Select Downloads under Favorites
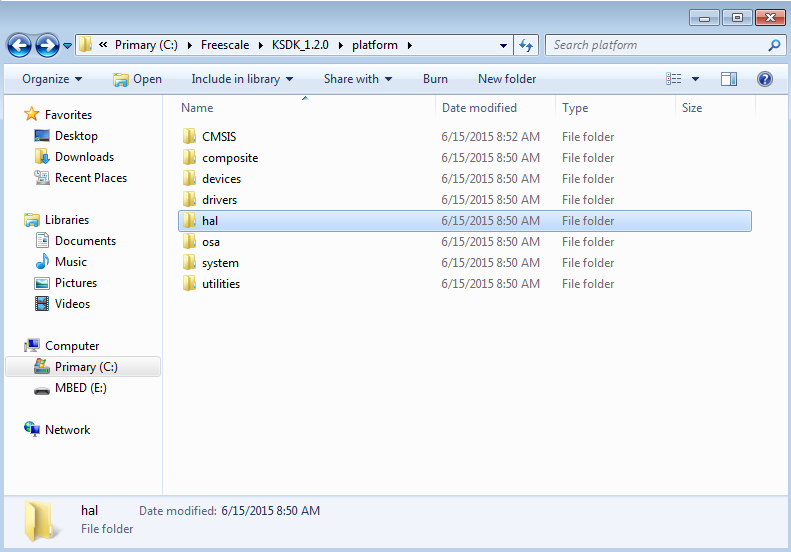The height and width of the screenshot is (552, 791). (84, 157)
